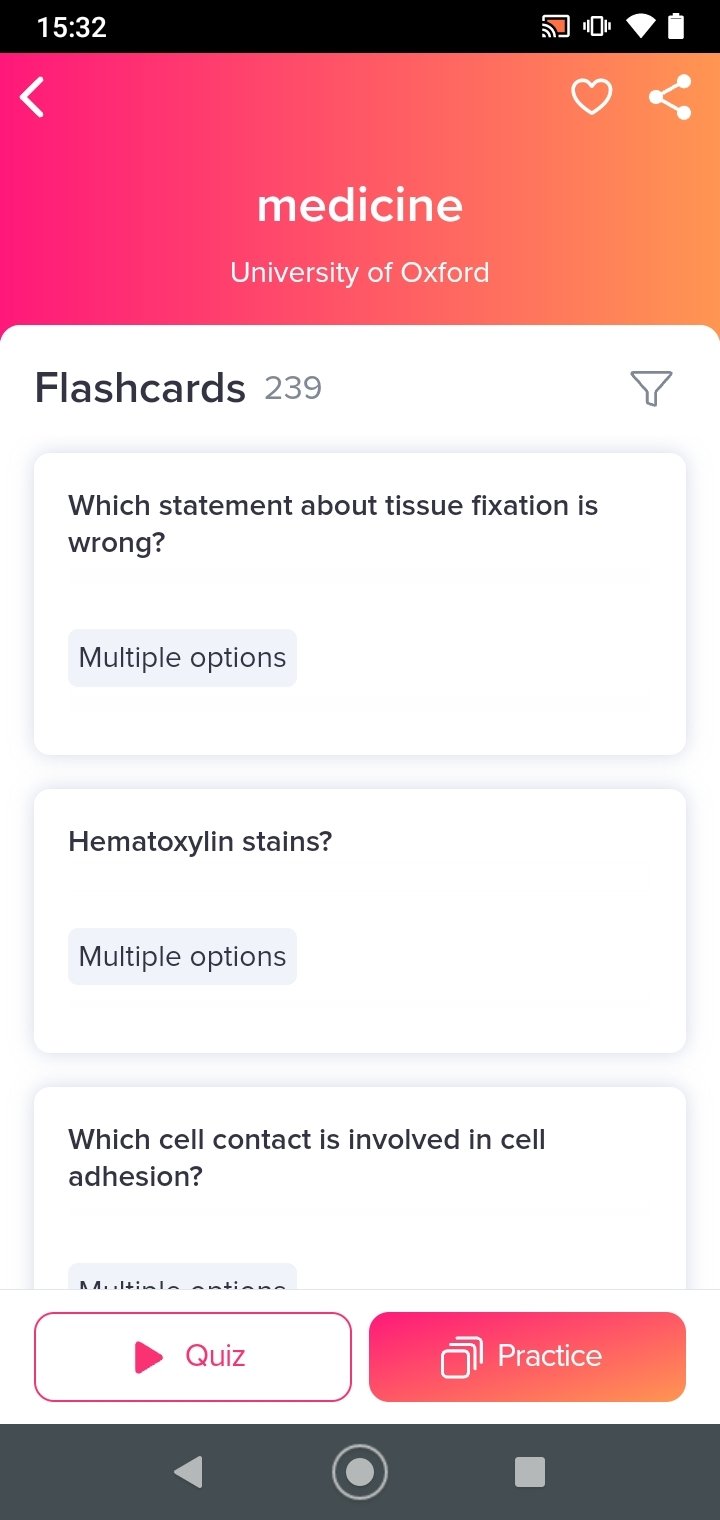Start the Quiz
The width and height of the screenshot is (720, 1520).
click(193, 1356)
